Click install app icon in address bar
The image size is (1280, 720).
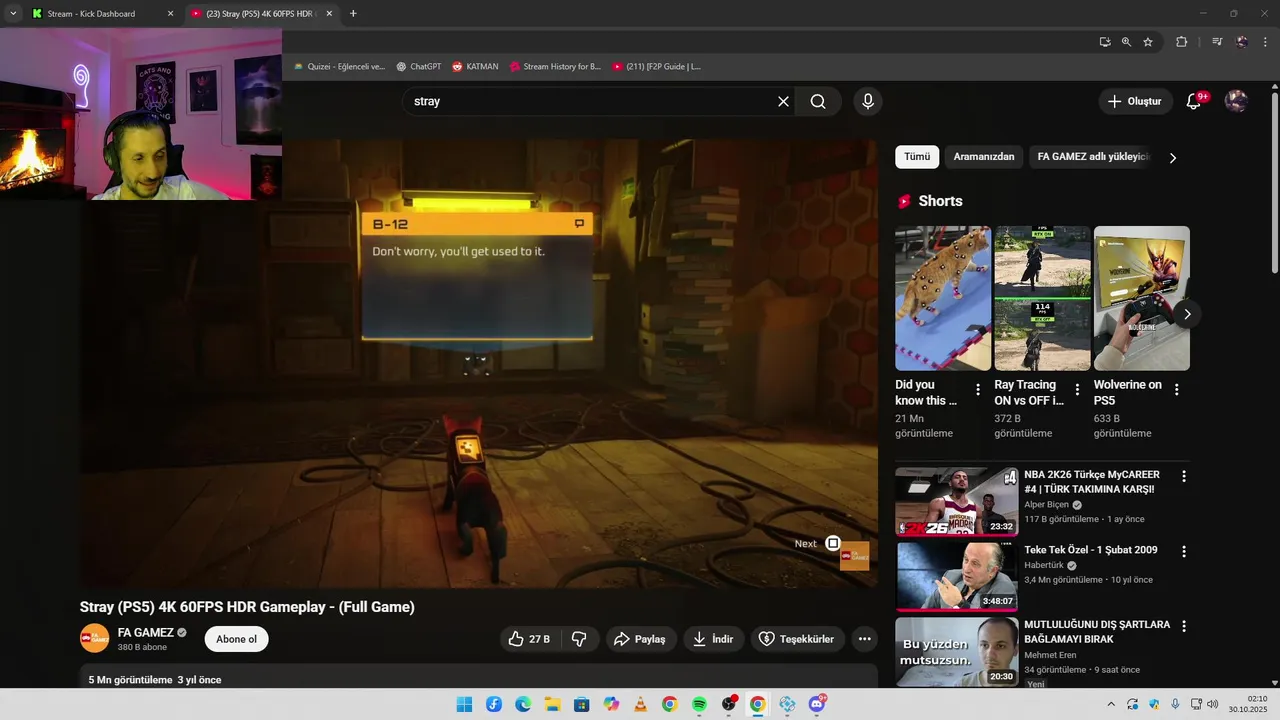[1105, 42]
